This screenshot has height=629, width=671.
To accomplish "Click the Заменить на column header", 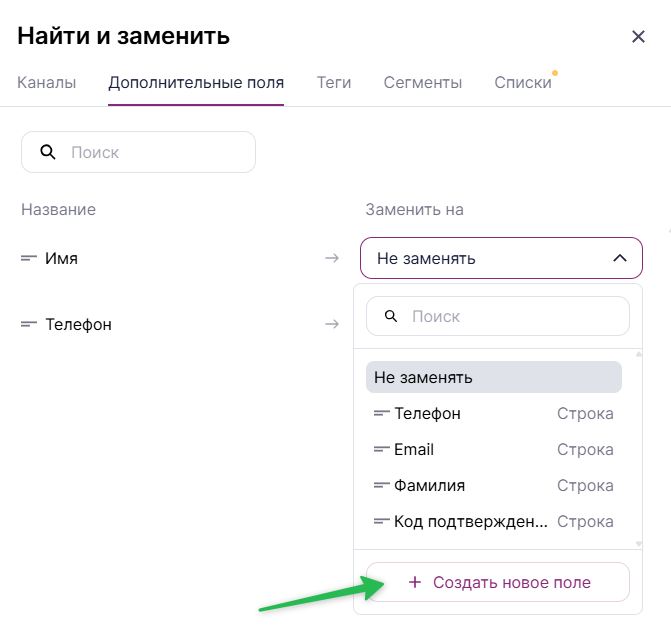I will tap(414, 210).
